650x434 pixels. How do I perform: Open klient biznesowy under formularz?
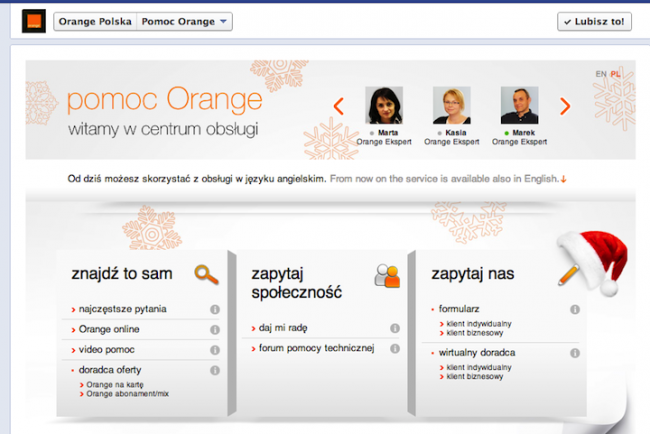point(475,333)
